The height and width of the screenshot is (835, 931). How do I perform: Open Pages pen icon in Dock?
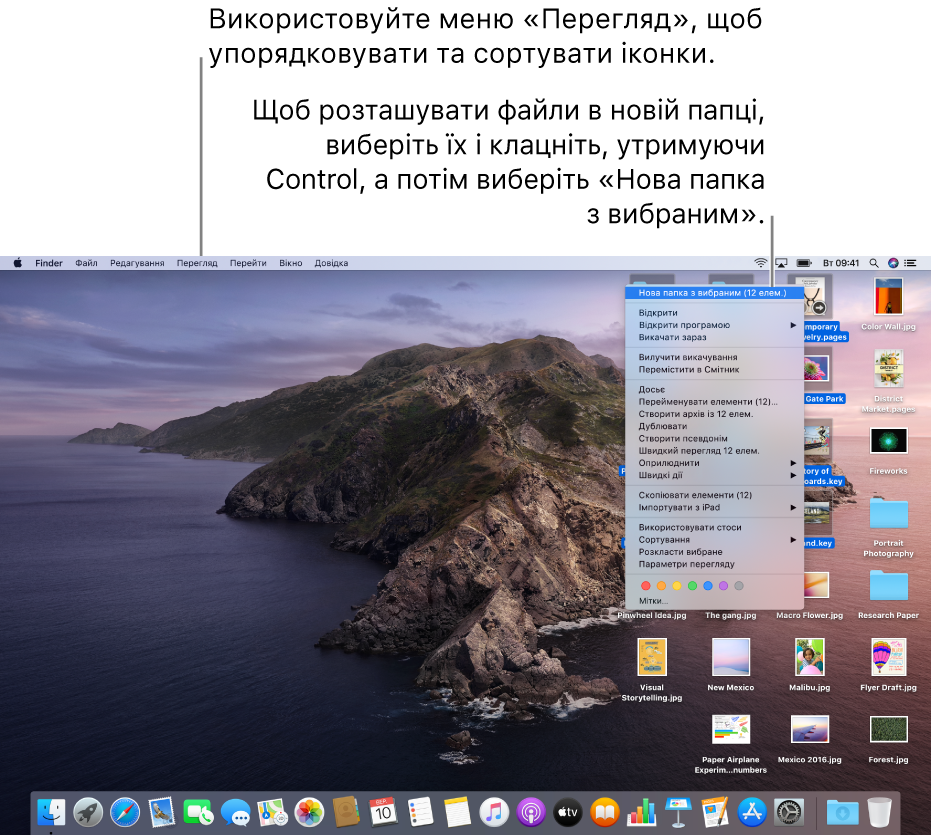coord(715,812)
